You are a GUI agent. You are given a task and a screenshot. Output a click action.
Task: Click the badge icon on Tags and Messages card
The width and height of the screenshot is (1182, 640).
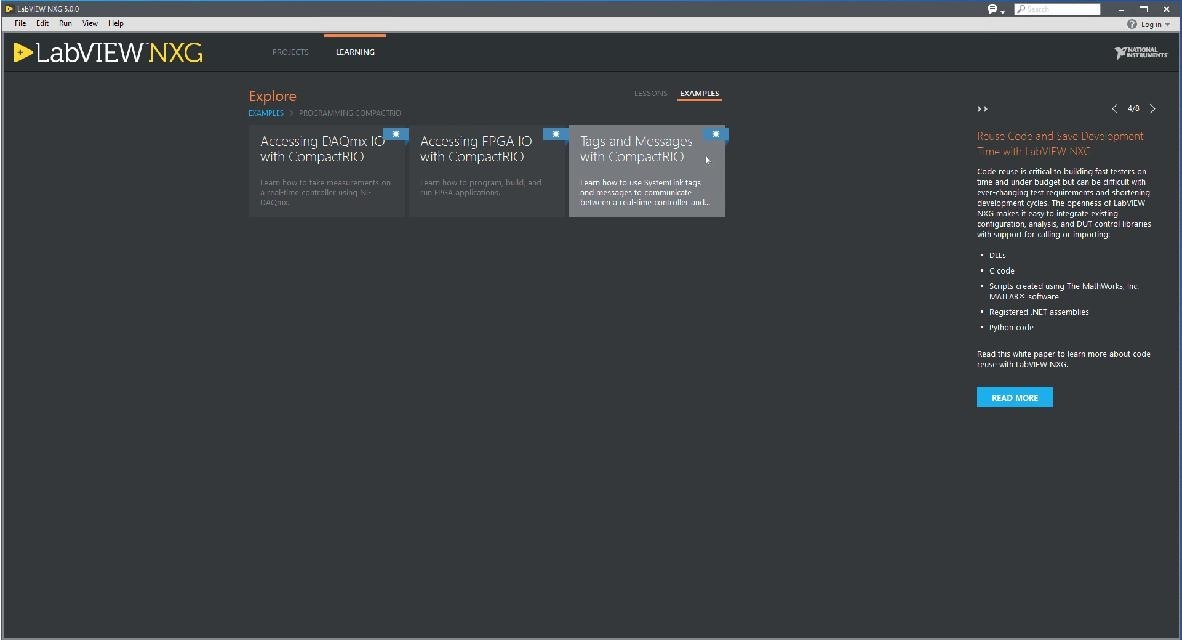click(715, 134)
